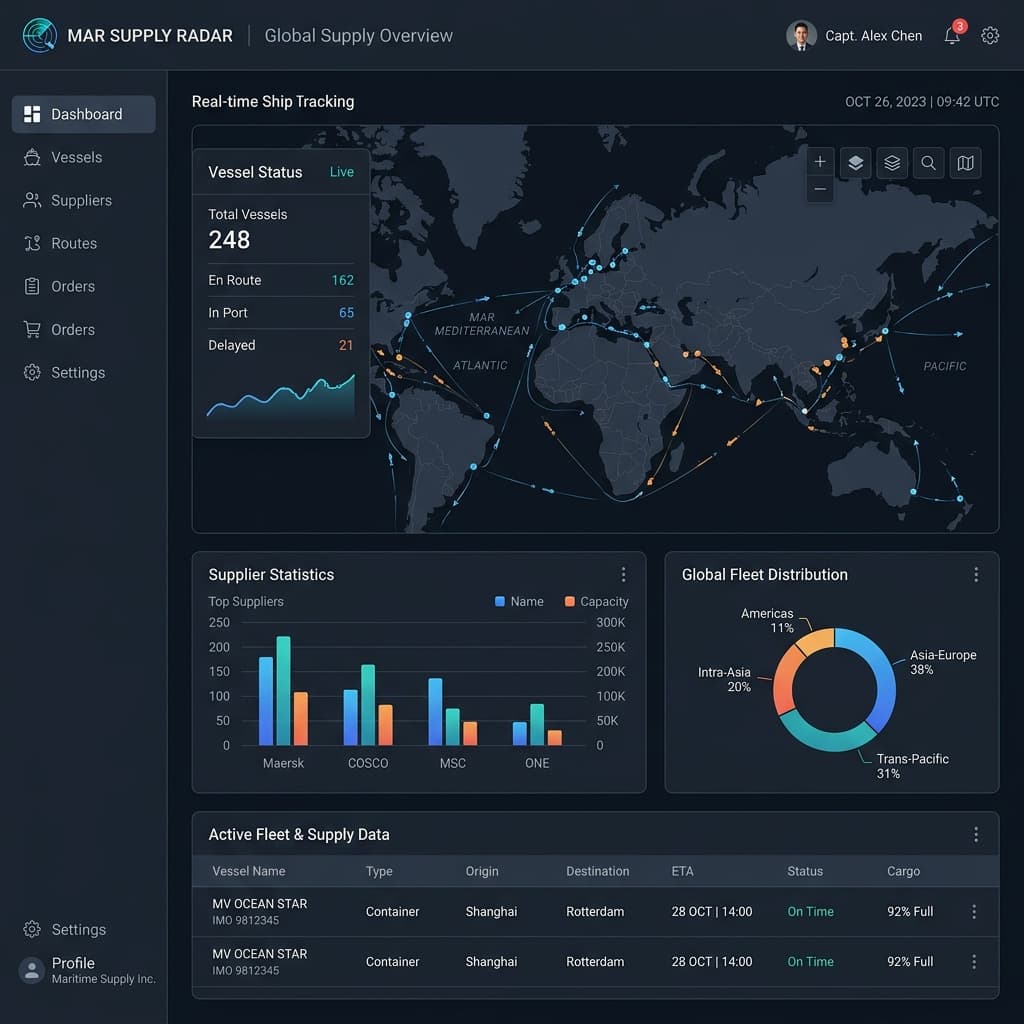Screen dimensions: 1024x1024
Task: Switch map view with folded map icon
Action: pyautogui.click(x=965, y=163)
